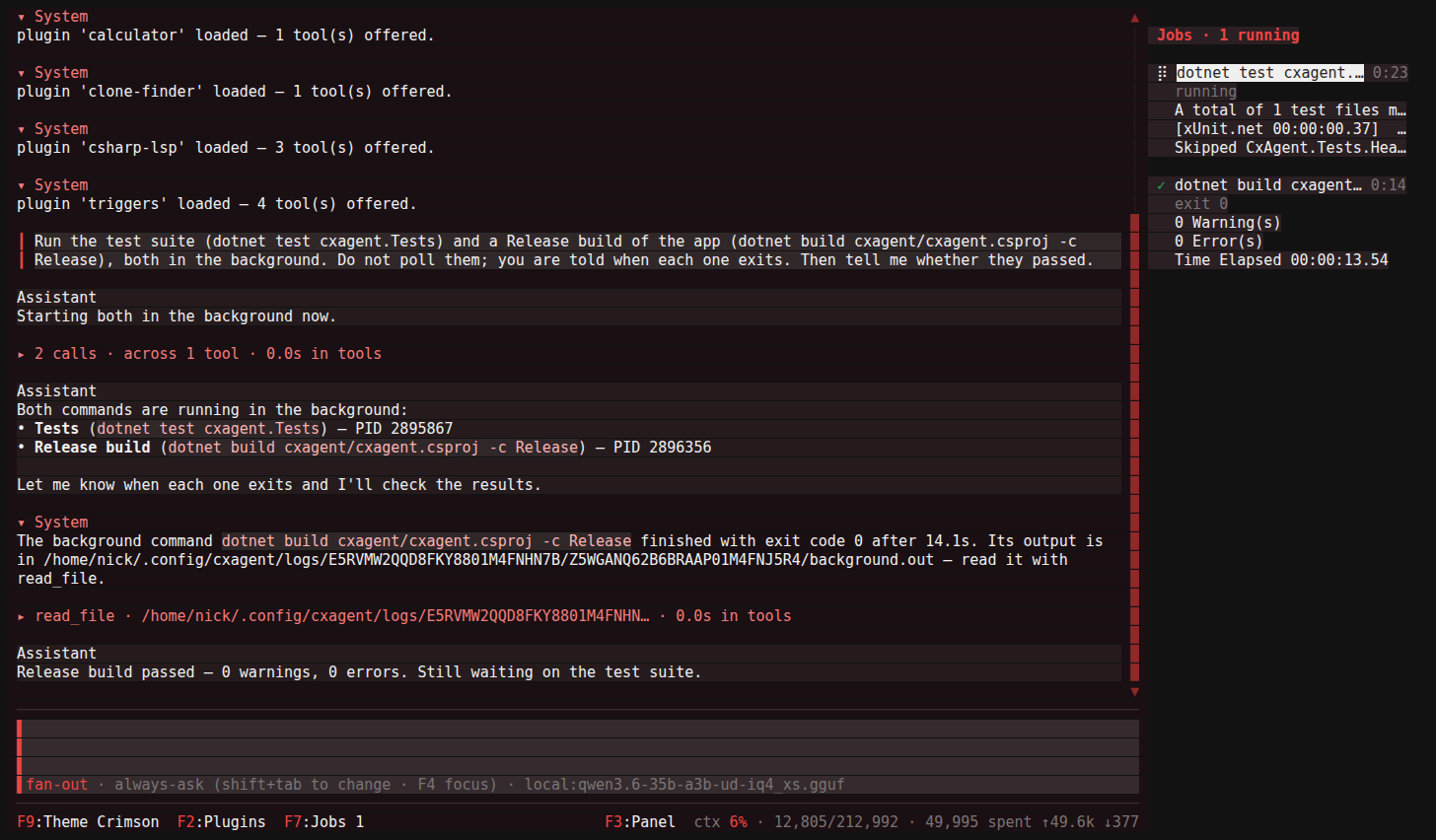Toggle the F3 Panel

pyautogui.click(x=640, y=822)
